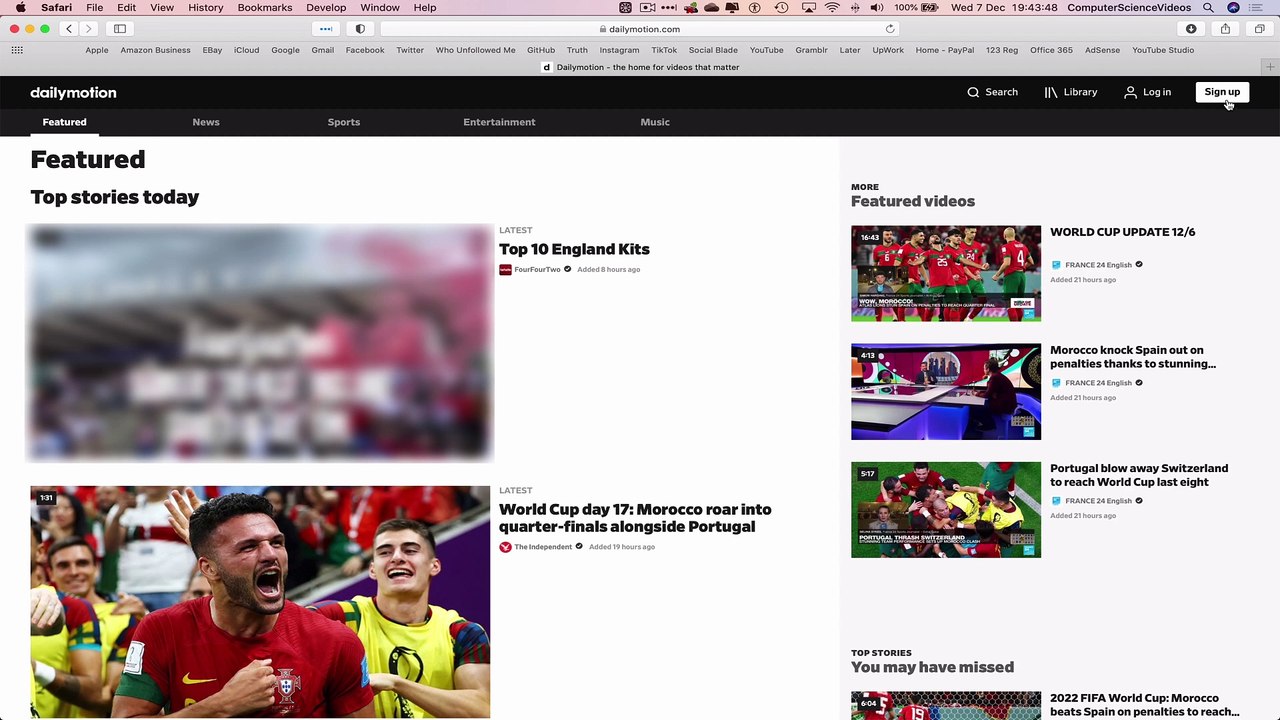Click the dailymotion.com address field
Image resolution: width=1280 pixels, height=720 pixels.
click(640, 29)
